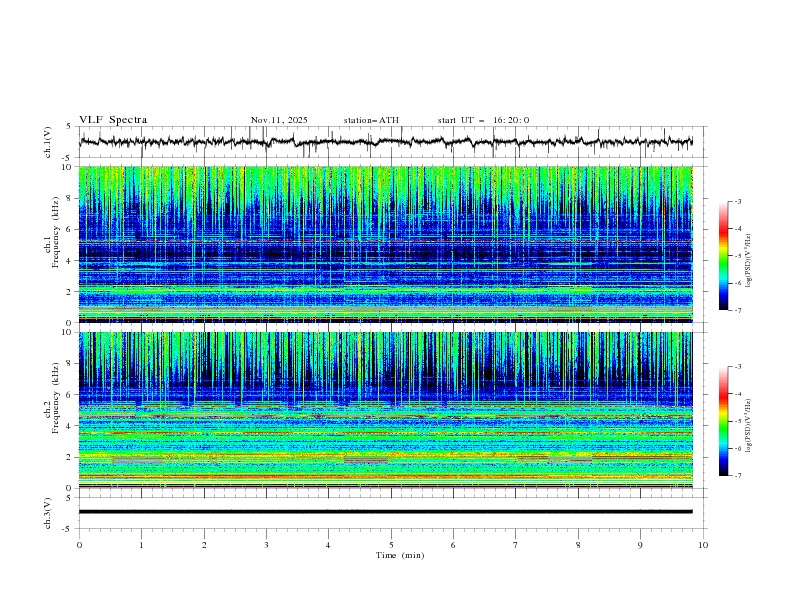The image size is (792, 612).
Task: Click the "station=ATH" header label
Action: 371,120
